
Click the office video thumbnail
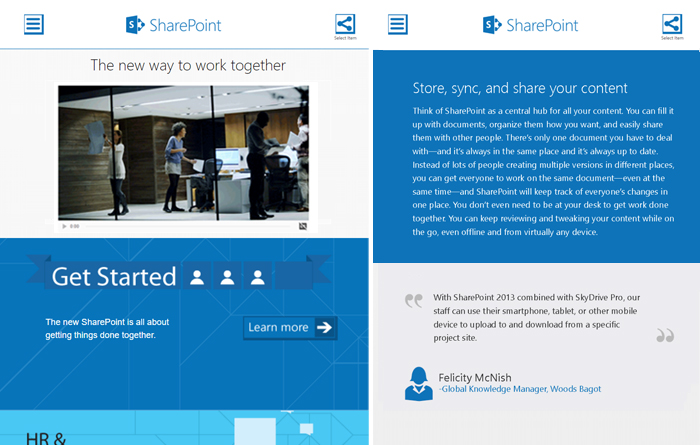pos(183,153)
